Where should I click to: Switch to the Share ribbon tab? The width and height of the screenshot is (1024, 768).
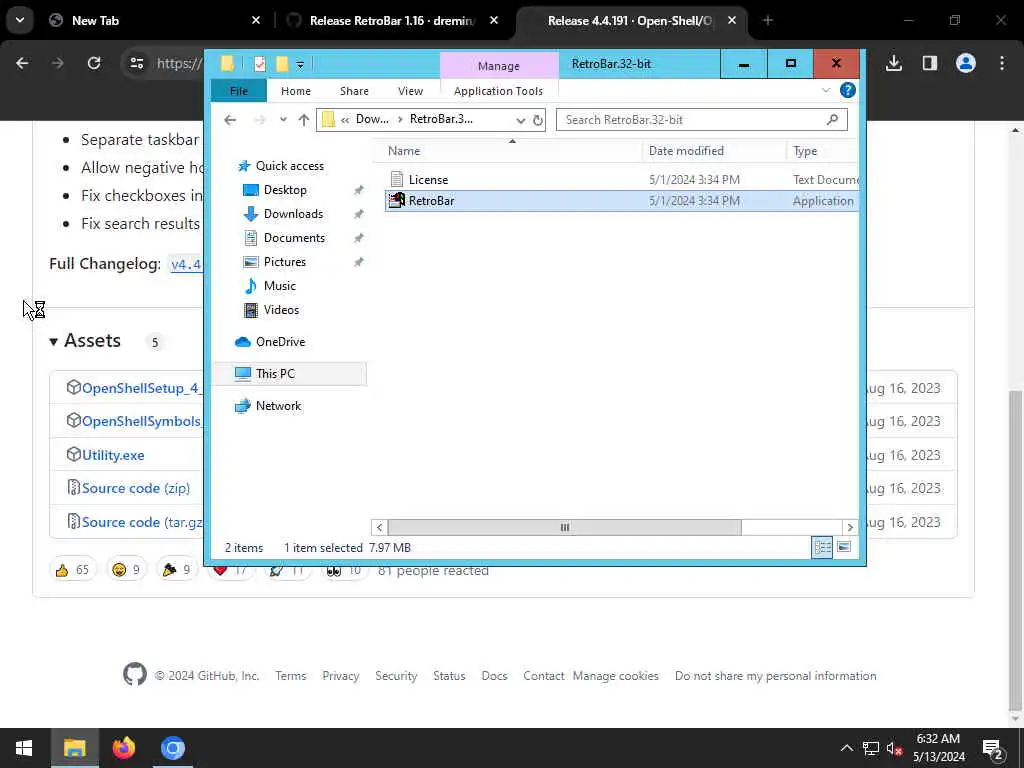click(x=354, y=91)
